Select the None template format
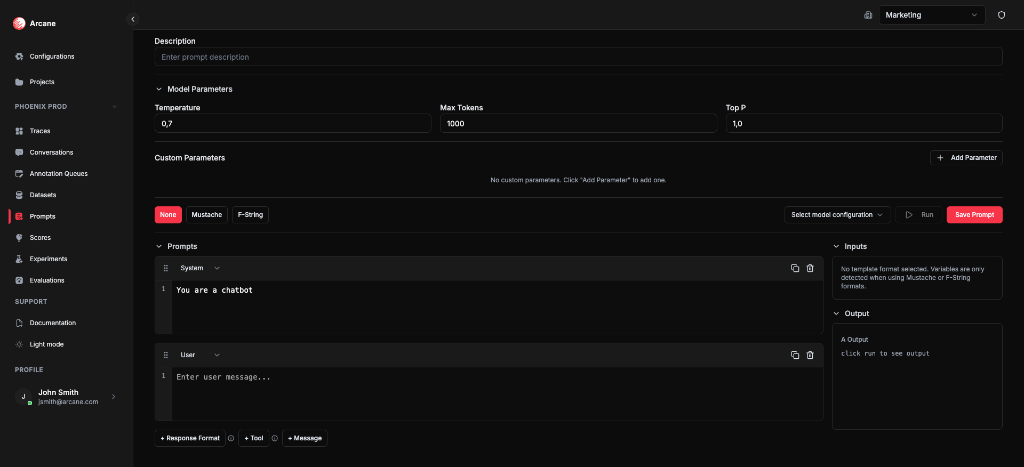Image resolution: width=1024 pixels, height=467 pixels. click(x=168, y=214)
